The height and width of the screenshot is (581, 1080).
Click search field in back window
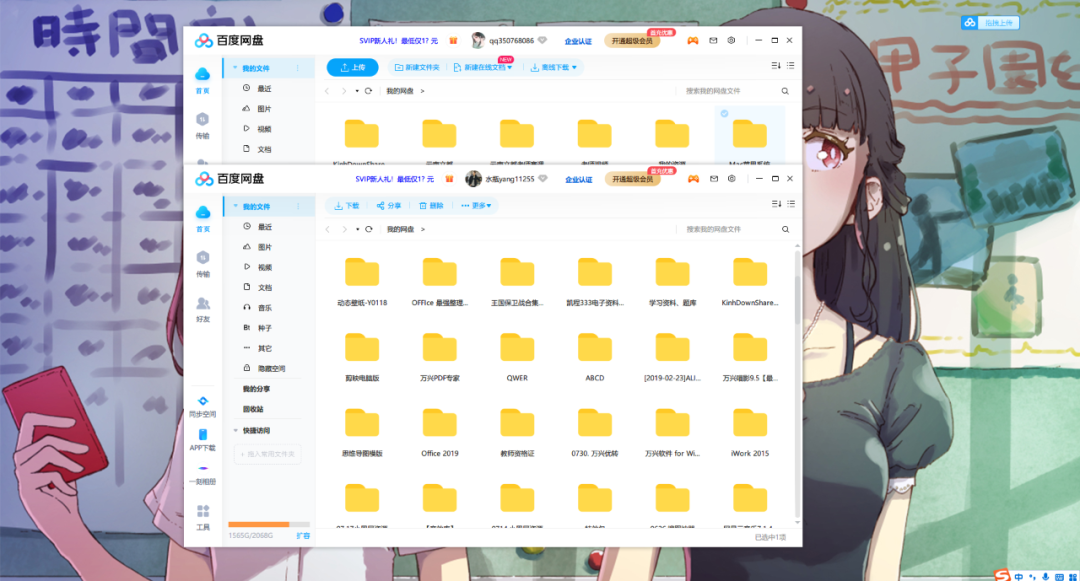(729, 91)
